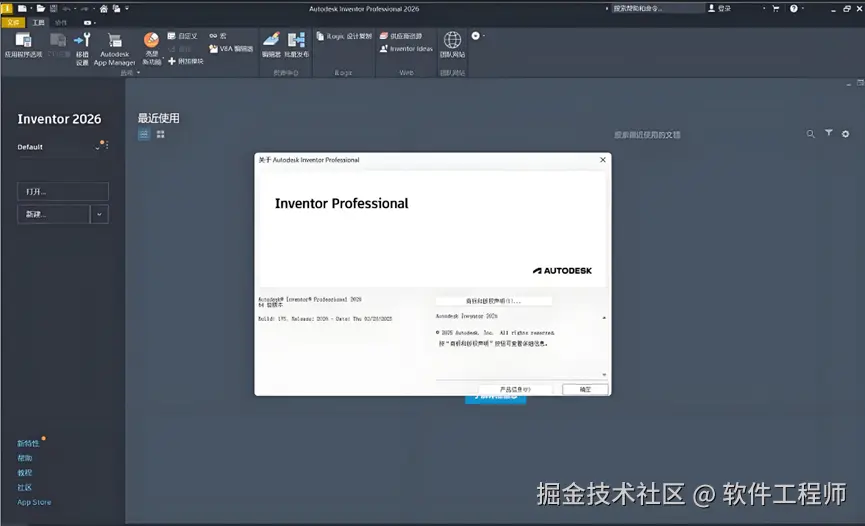Click 亮显新功能 (Highlight New) icon

click(x=151, y=40)
